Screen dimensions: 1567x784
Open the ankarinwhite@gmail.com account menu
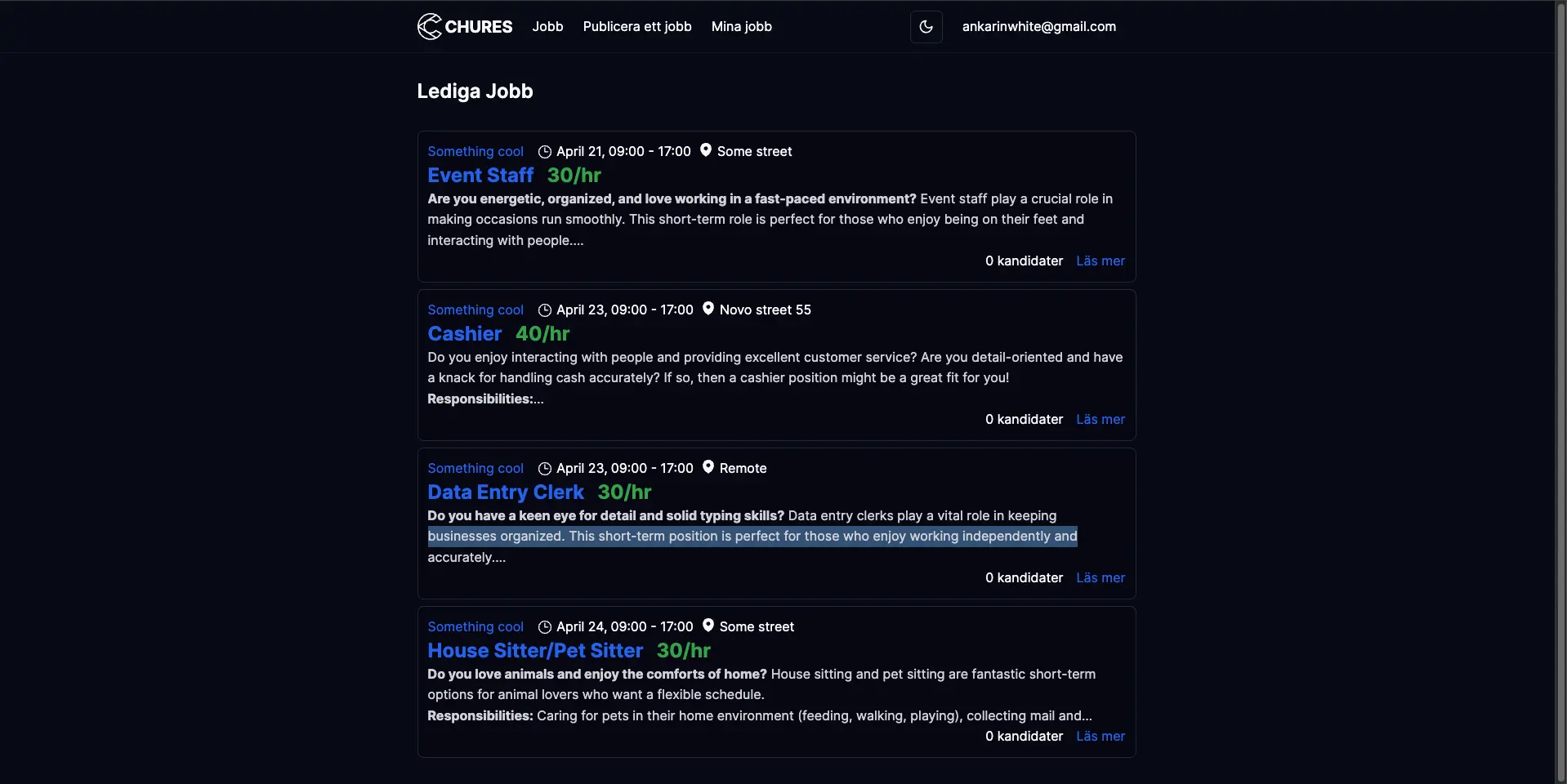(1038, 27)
